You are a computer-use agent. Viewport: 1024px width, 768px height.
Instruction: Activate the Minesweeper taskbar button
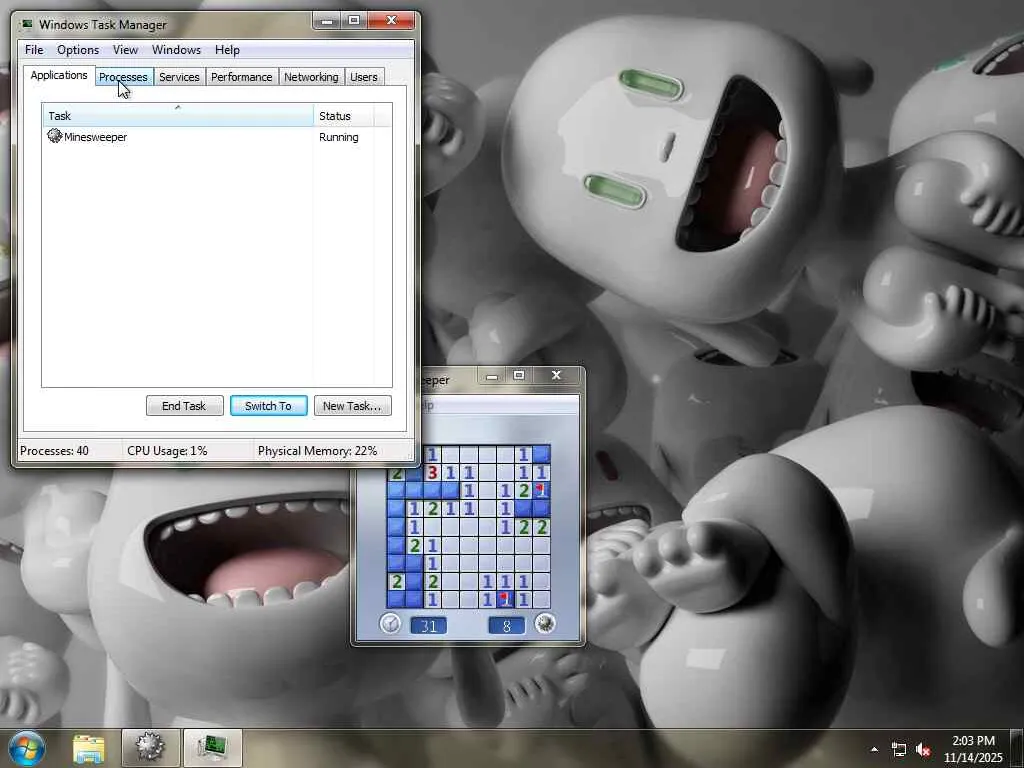click(x=150, y=748)
